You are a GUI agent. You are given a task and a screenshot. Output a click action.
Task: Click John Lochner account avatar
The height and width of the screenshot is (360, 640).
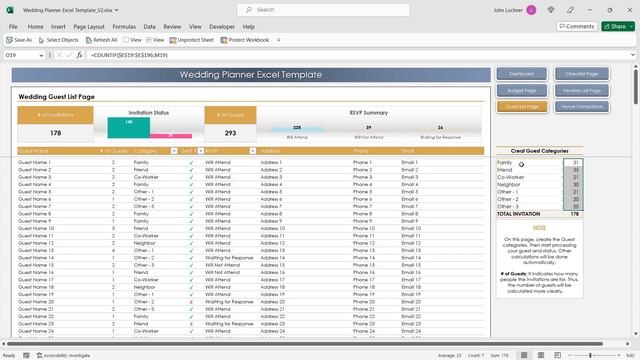(531, 10)
